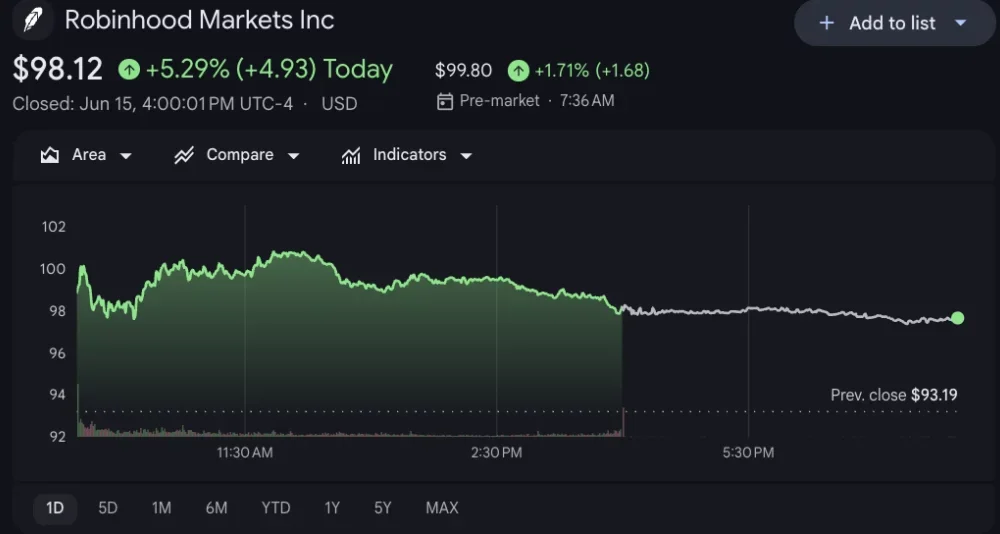The image size is (1000, 534).
Task: Open the Add to list dropdown arrow
Action: [x=960, y=24]
